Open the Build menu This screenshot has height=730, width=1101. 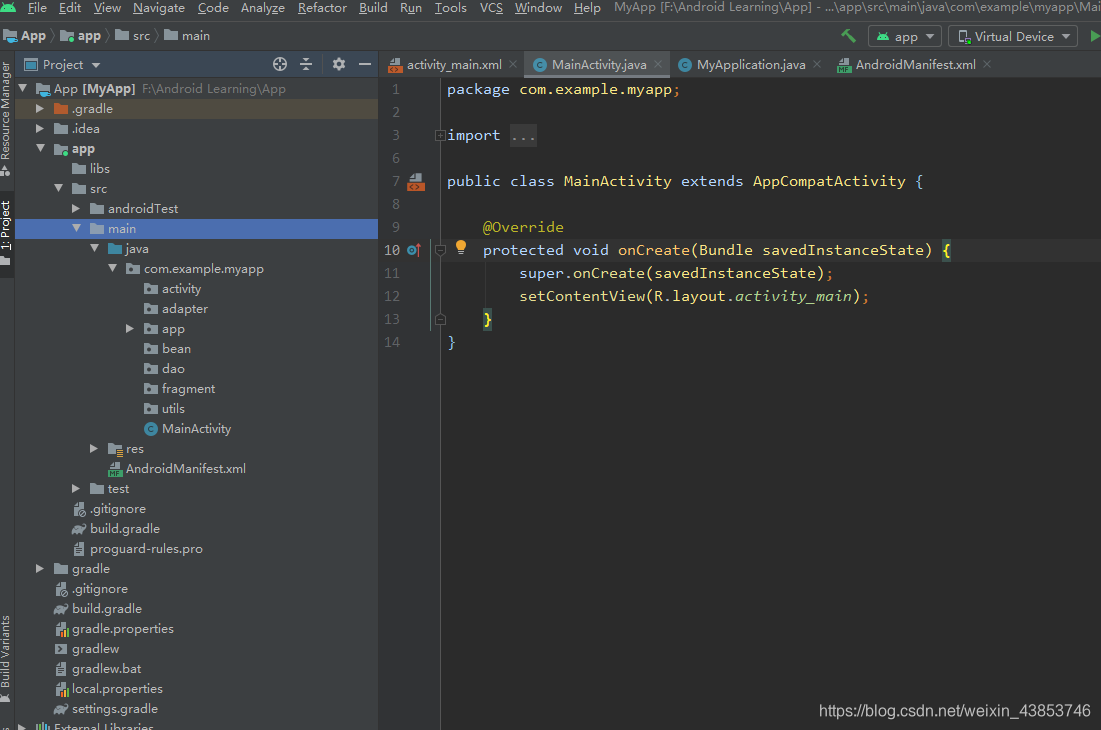373,8
